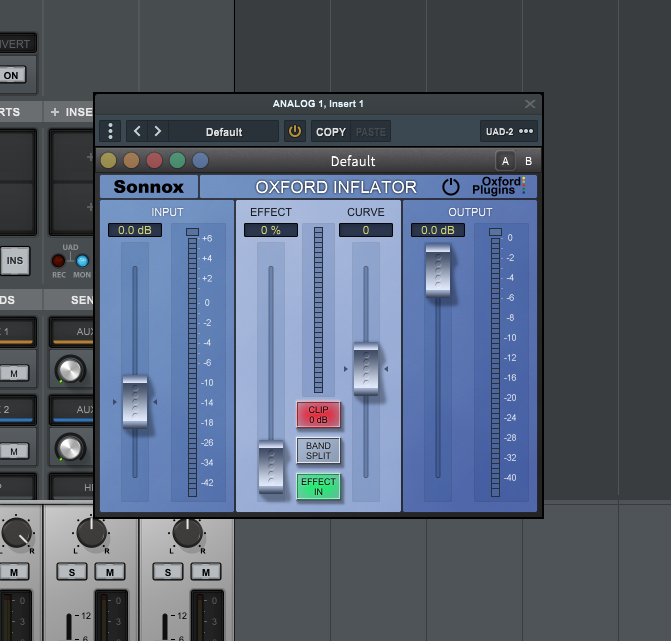Click the CURVE fader handle
The image size is (671, 641).
tap(366, 369)
